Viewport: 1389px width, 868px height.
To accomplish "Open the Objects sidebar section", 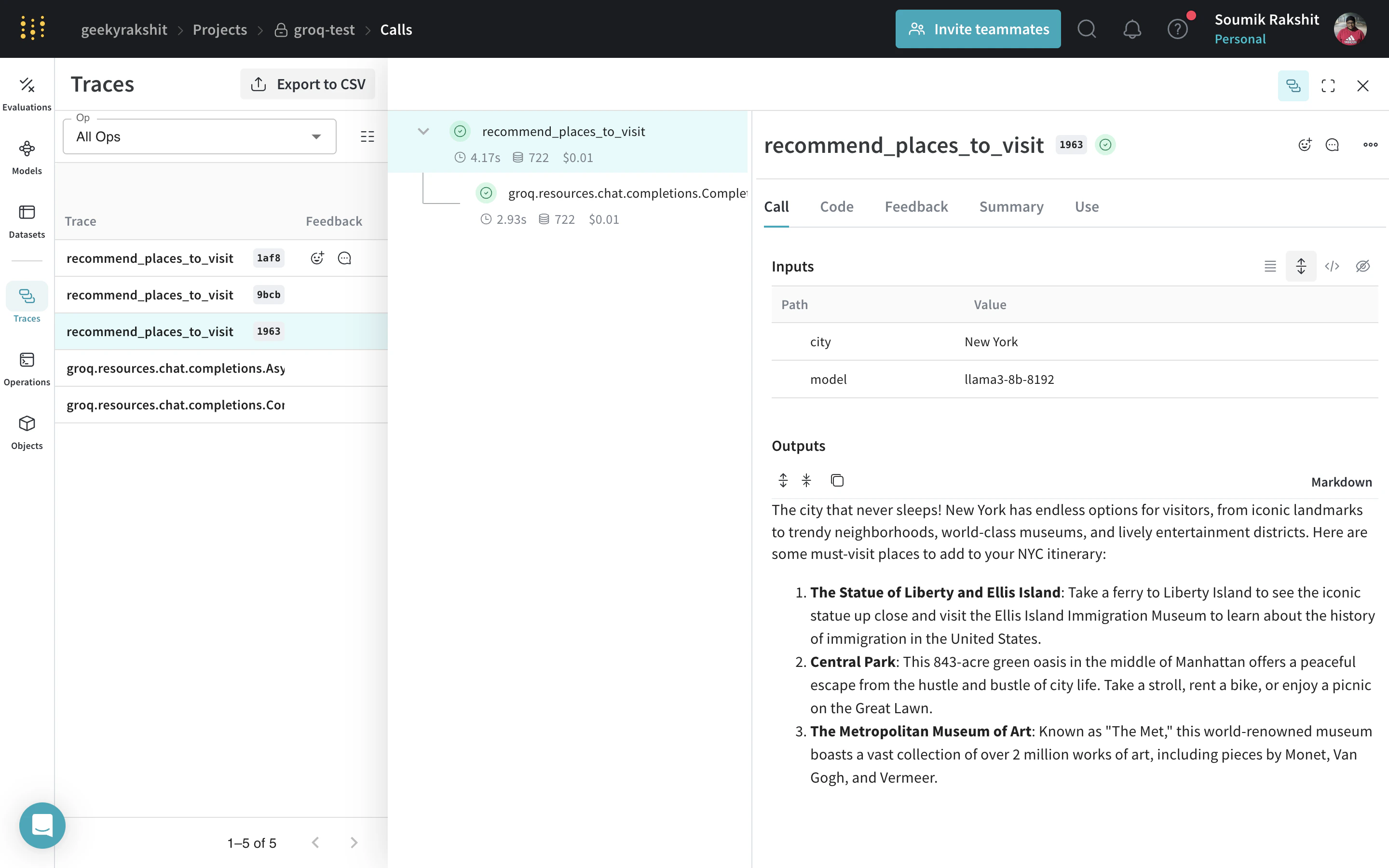I will click(x=27, y=432).
